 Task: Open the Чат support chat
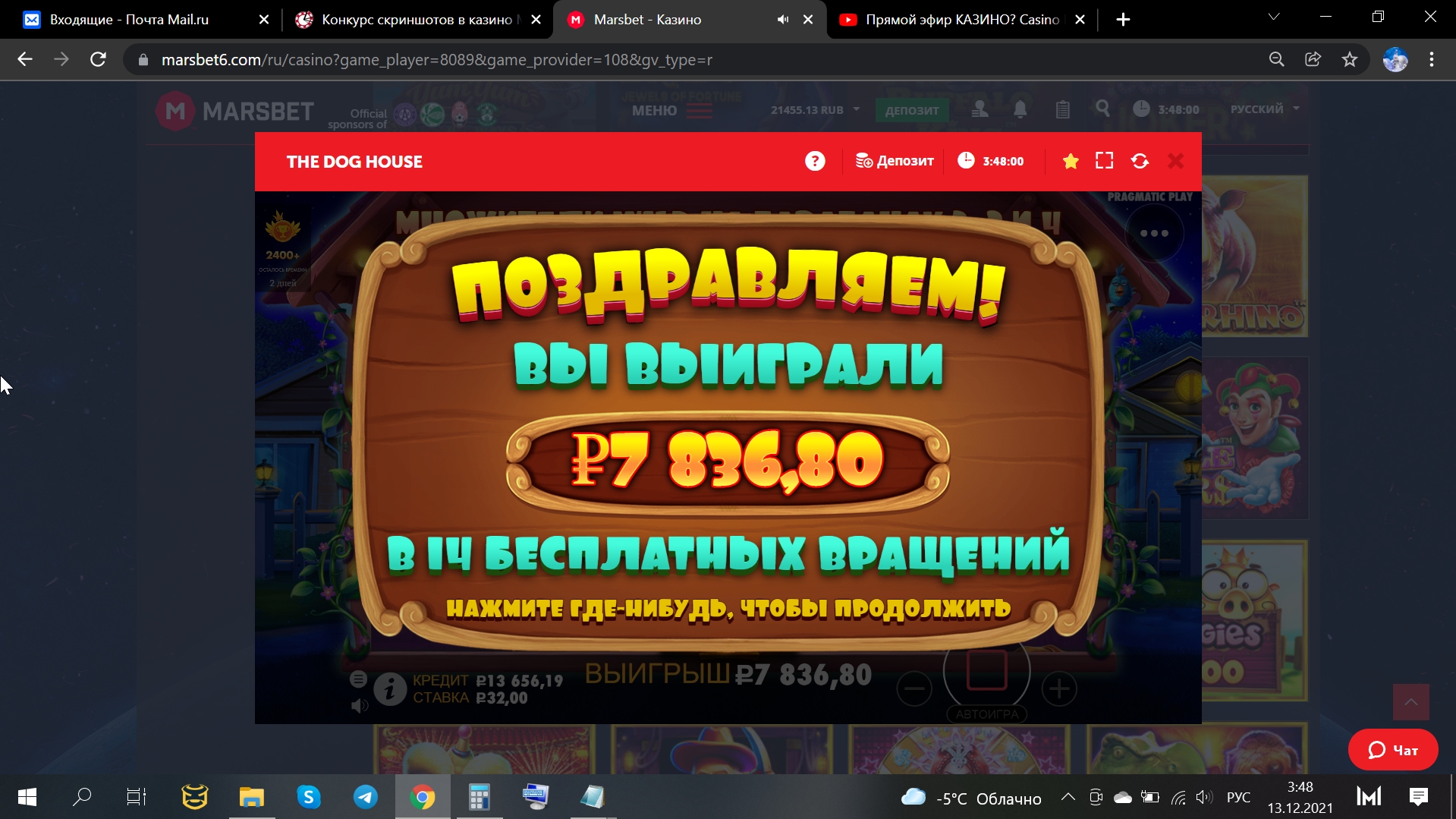click(1393, 750)
